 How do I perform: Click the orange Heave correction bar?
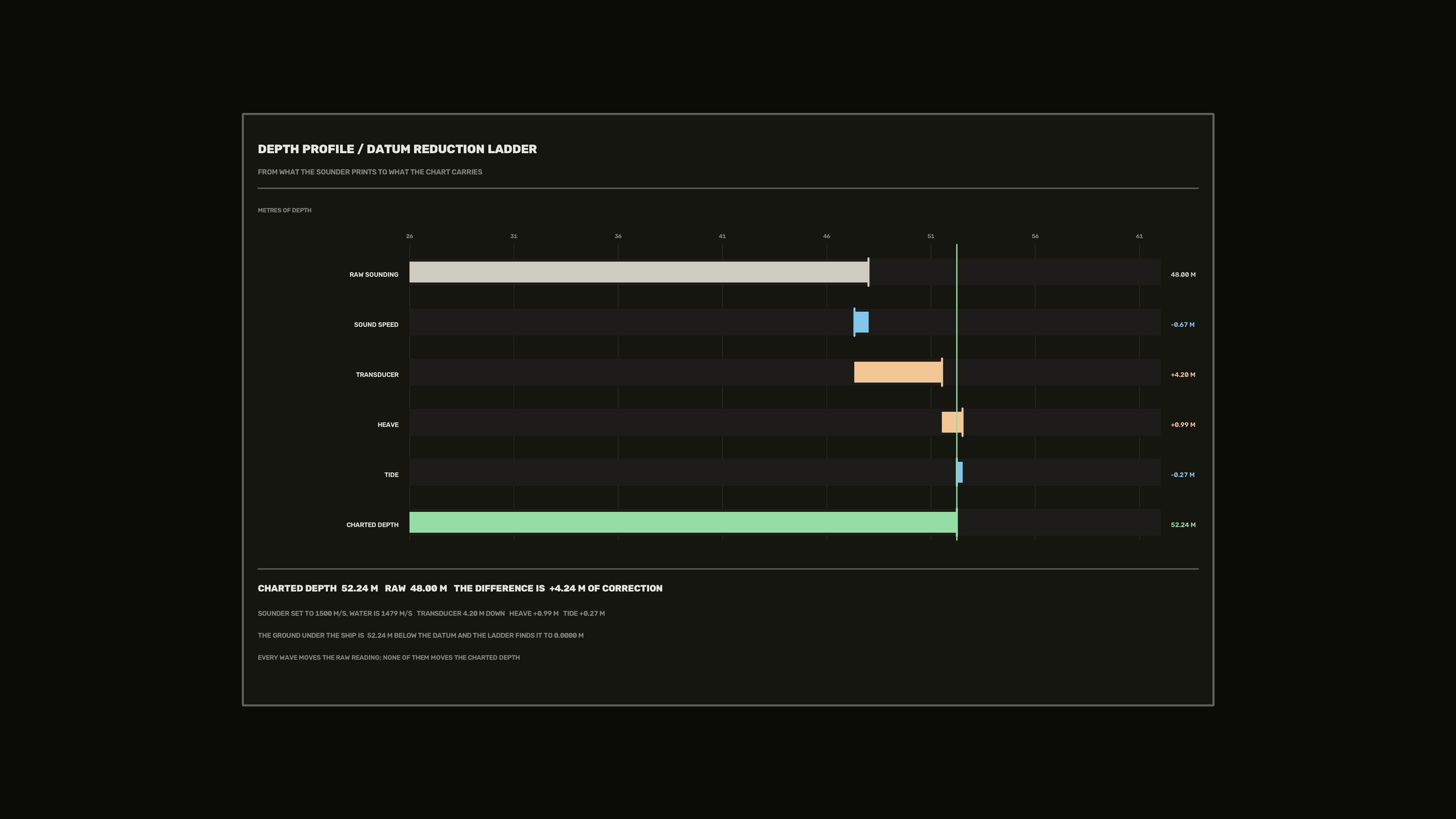(952, 422)
